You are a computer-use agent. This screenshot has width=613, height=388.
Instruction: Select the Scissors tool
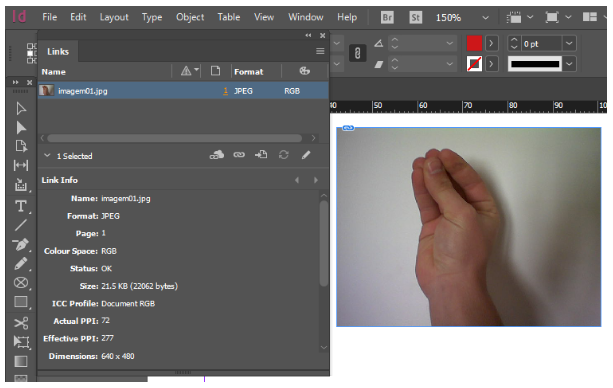click(21, 323)
